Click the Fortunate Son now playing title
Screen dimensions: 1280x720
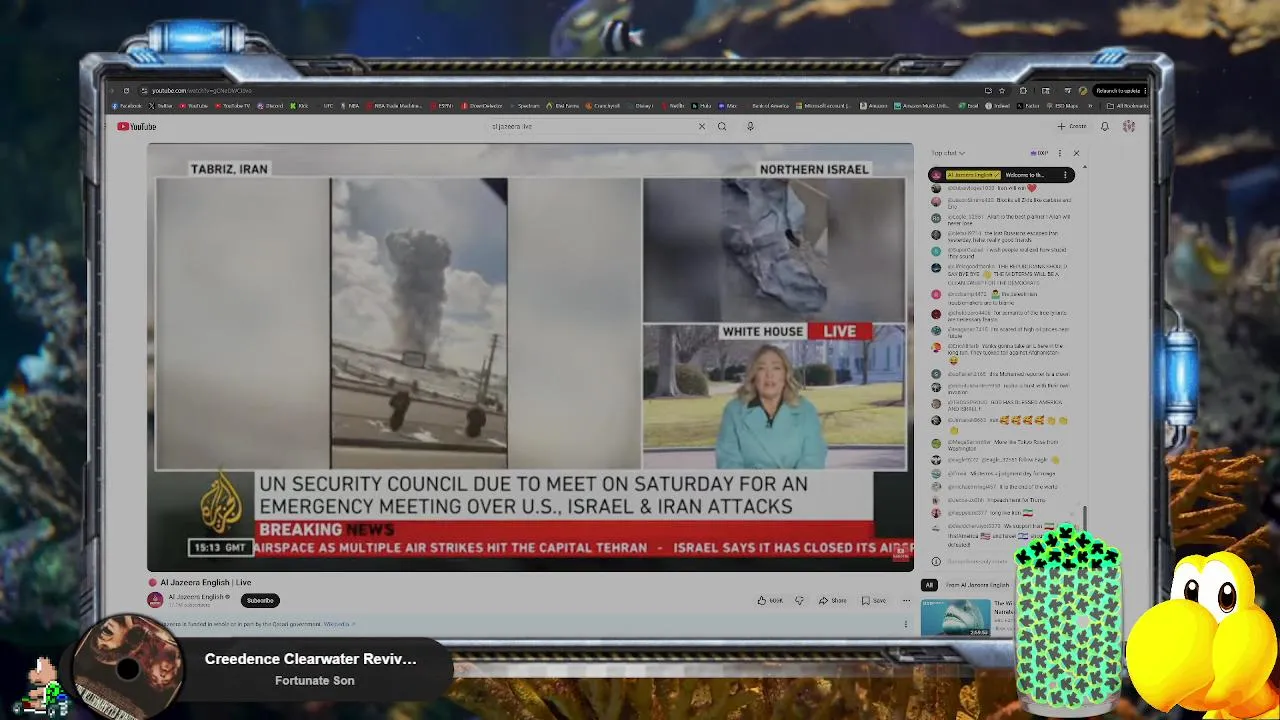click(x=315, y=680)
